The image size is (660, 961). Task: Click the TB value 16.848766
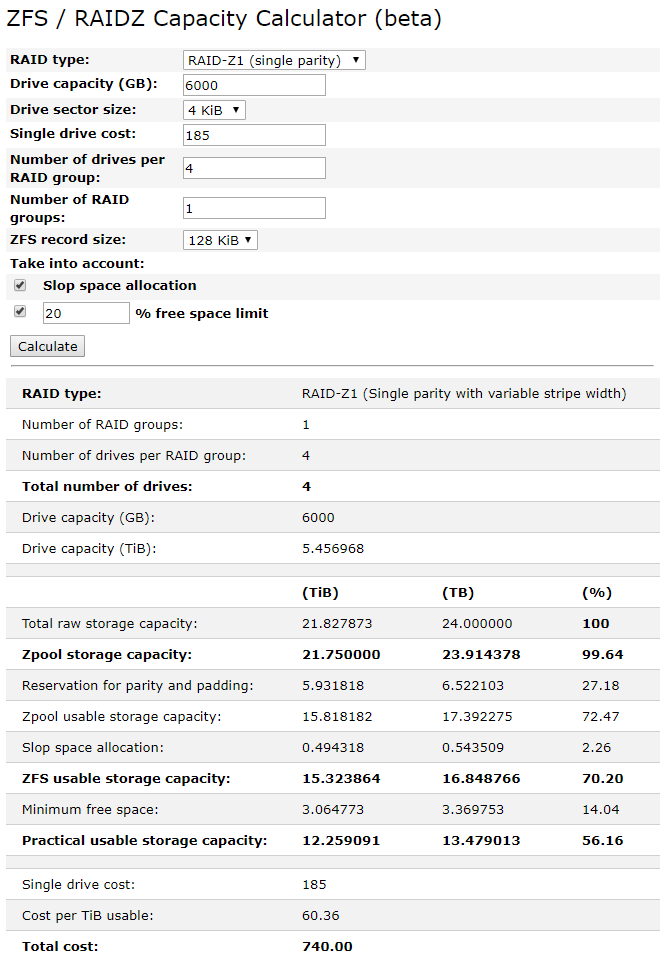point(481,778)
